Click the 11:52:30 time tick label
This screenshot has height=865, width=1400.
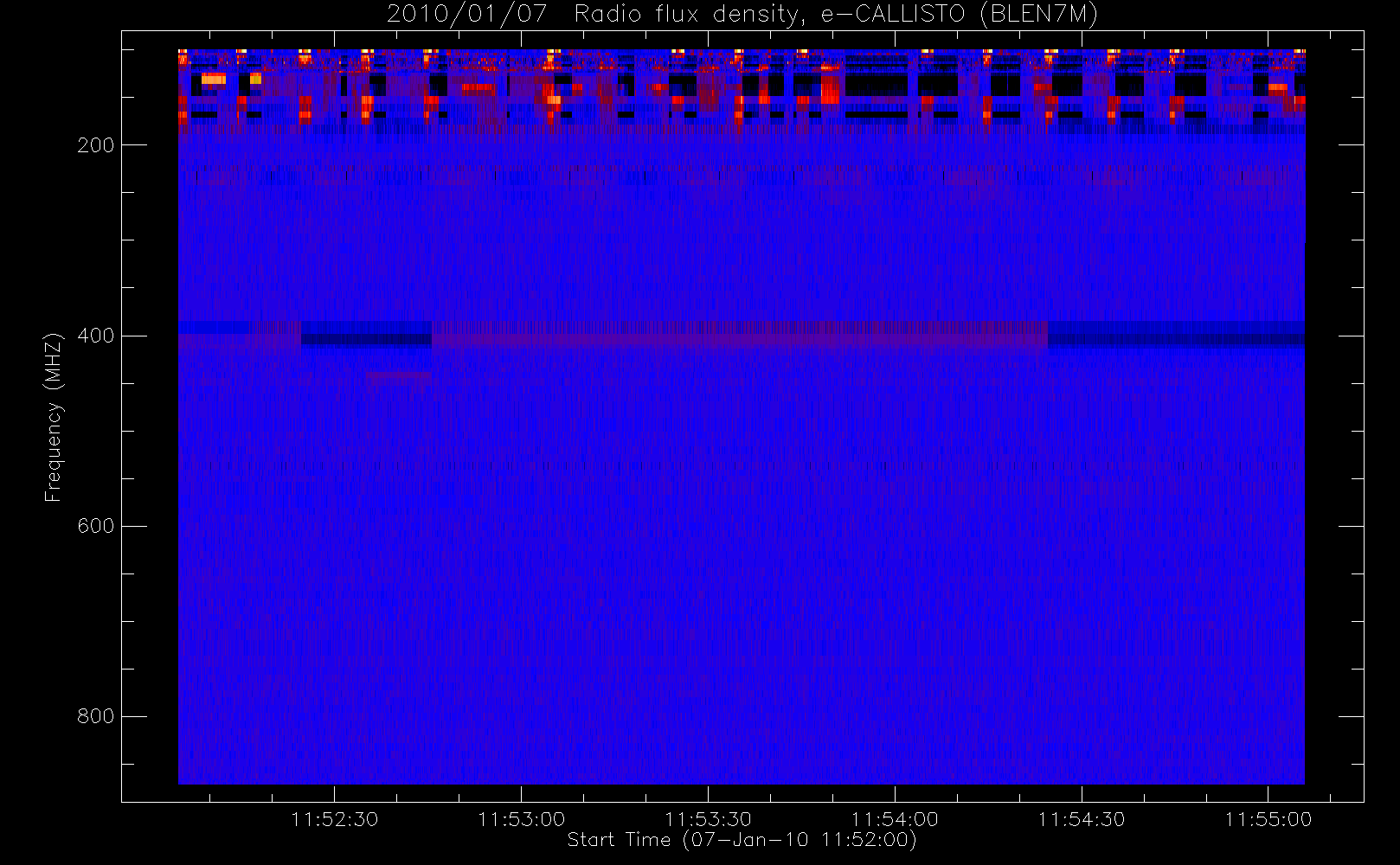point(334,819)
